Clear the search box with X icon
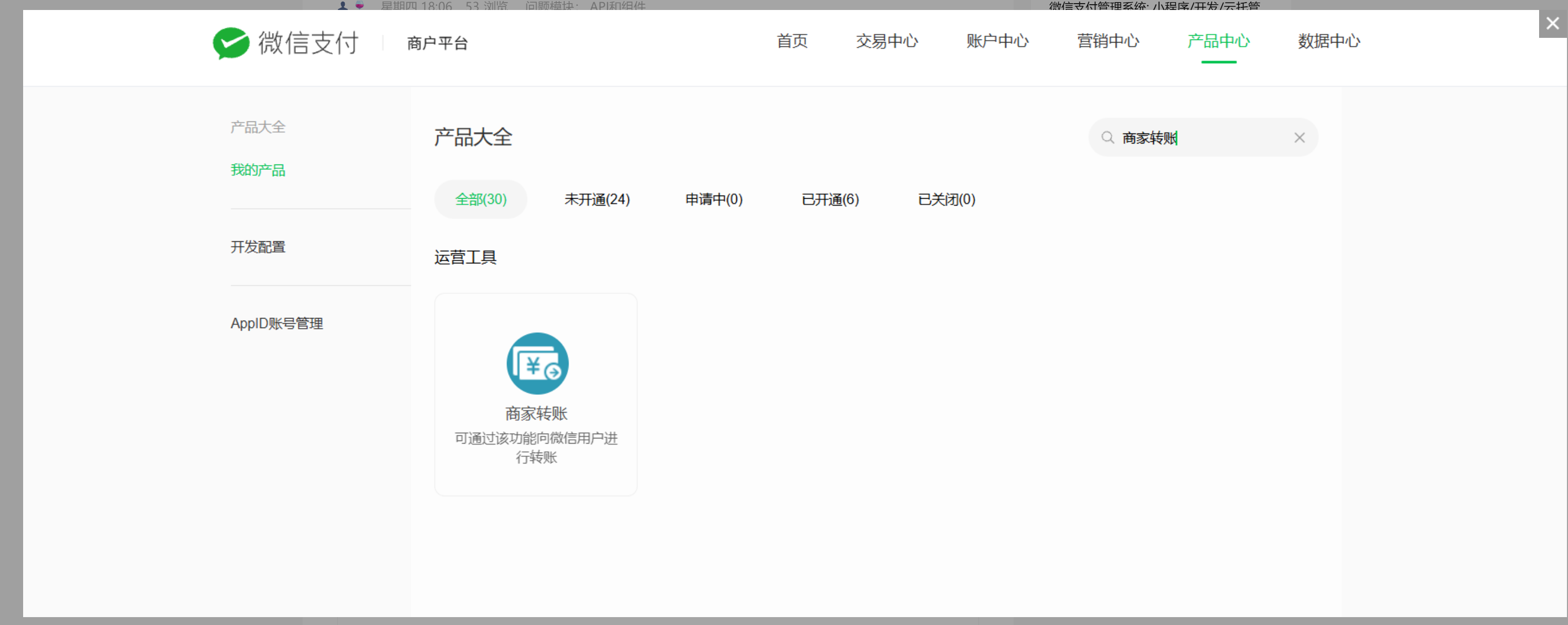This screenshot has height=625, width=1568. point(1299,138)
